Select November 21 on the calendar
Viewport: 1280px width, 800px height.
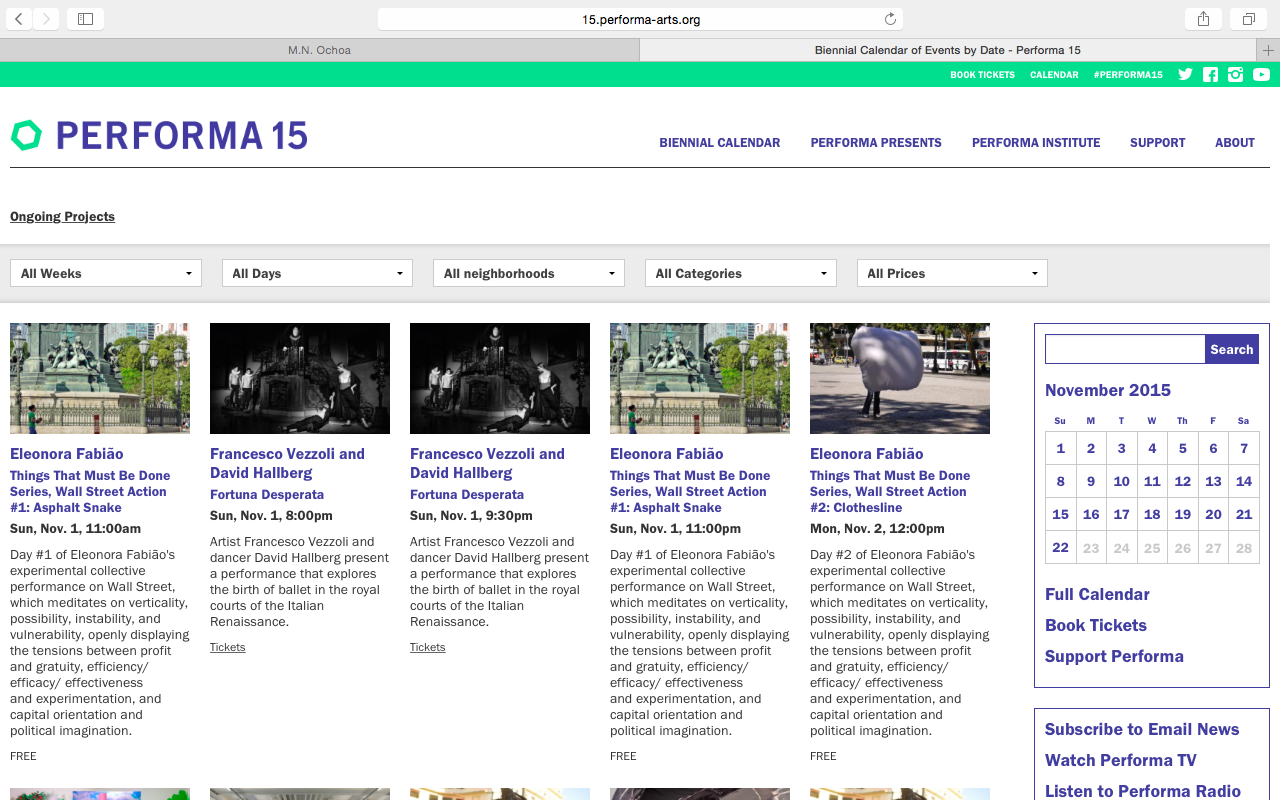(1244, 514)
